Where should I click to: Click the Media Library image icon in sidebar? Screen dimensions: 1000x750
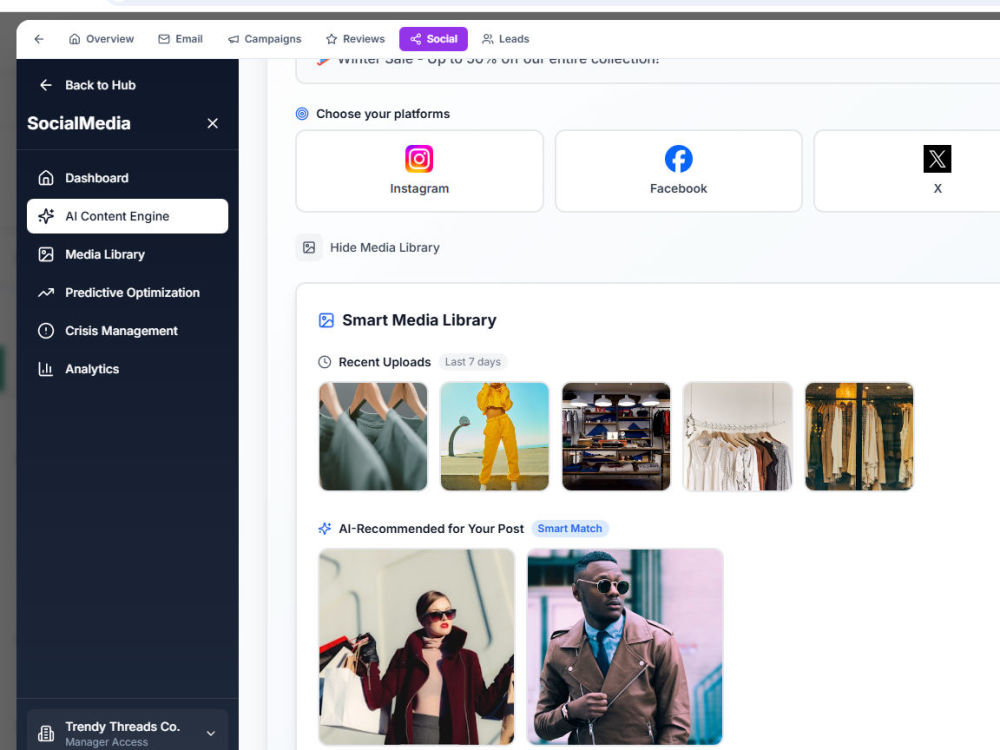pos(46,254)
